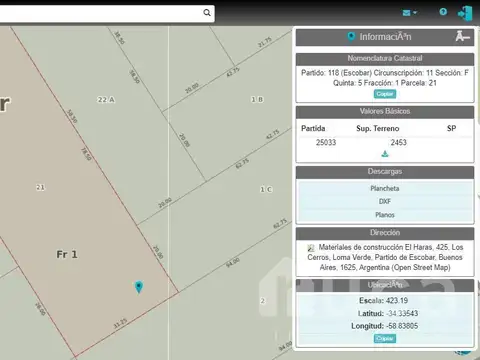Click the blue map location pin marker
Viewport: 480px width, 360px height.
tap(139, 287)
